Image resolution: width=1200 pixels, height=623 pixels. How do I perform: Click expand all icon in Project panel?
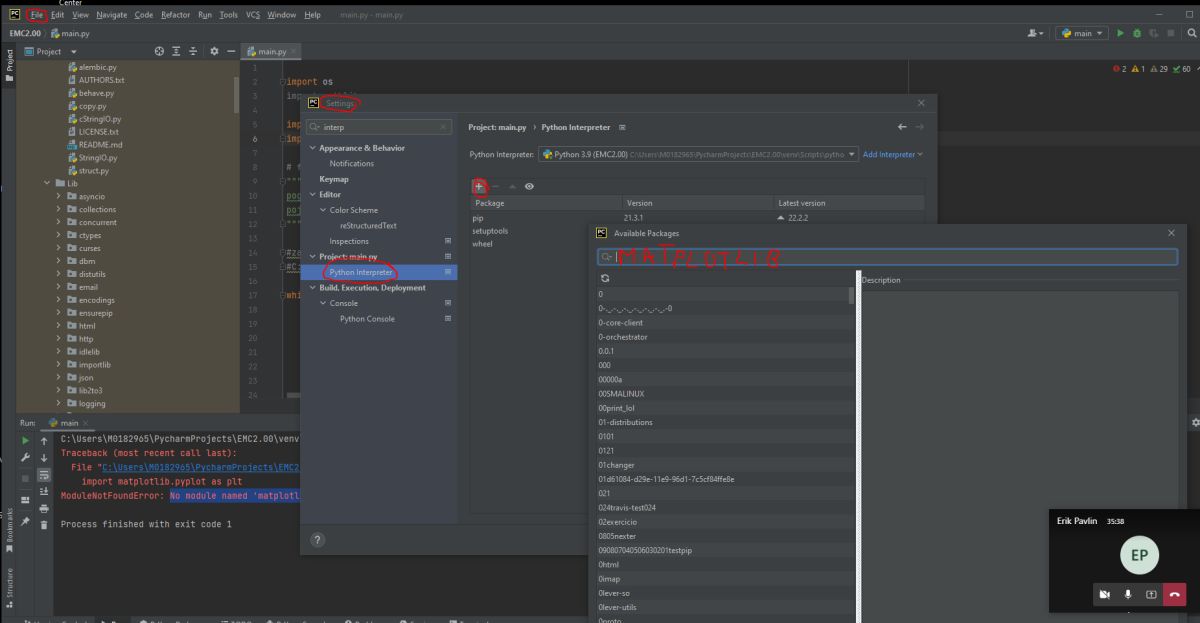(x=177, y=51)
